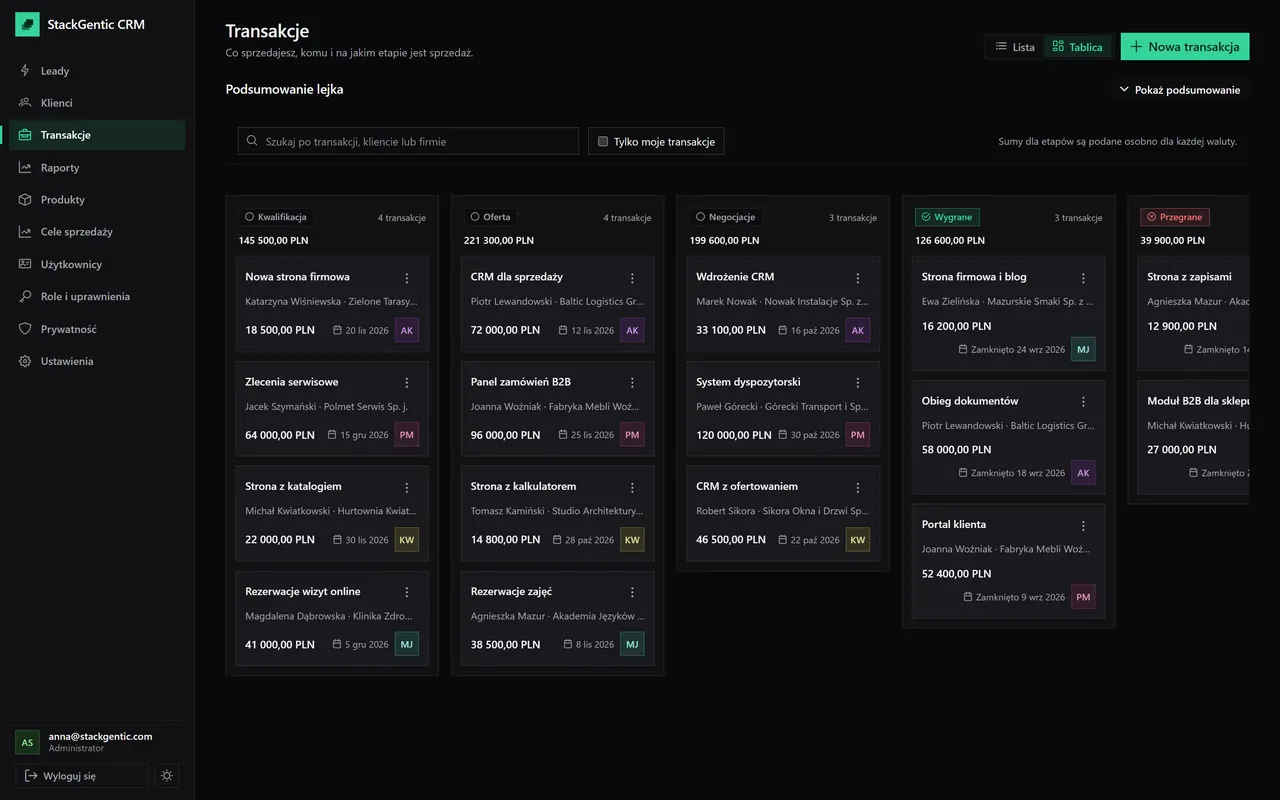1280x800 pixels.
Task: Open kebab menu on Zlecenia serwisowe card
Action: point(407,383)
